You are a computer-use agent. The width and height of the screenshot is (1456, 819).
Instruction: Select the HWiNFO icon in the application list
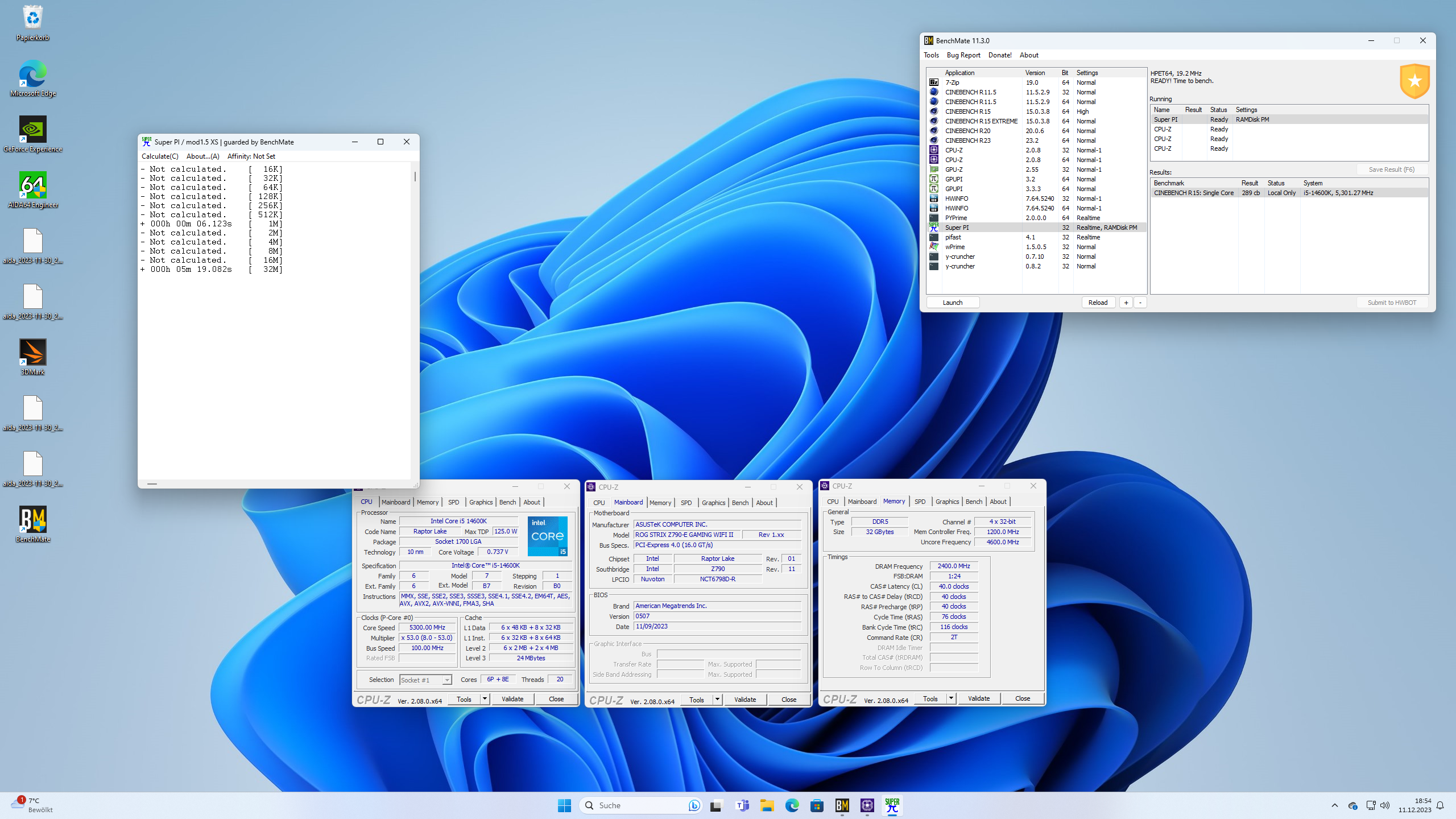pos(933,198)
